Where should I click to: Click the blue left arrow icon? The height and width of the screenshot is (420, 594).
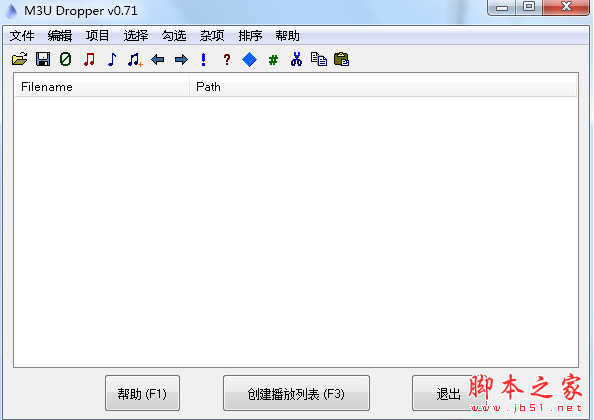tap(158, 59)
